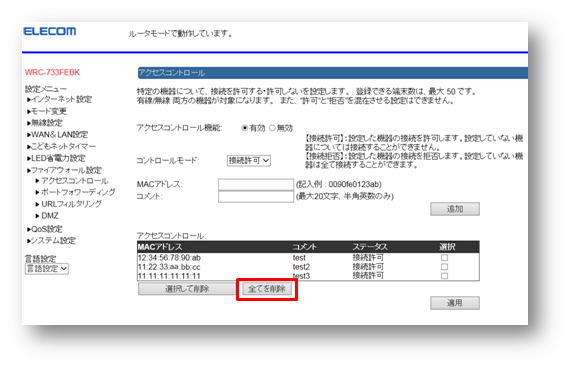Open コントロールモード 接続許可 dropdown
This screenshot has height=367, width=570.
249,160
